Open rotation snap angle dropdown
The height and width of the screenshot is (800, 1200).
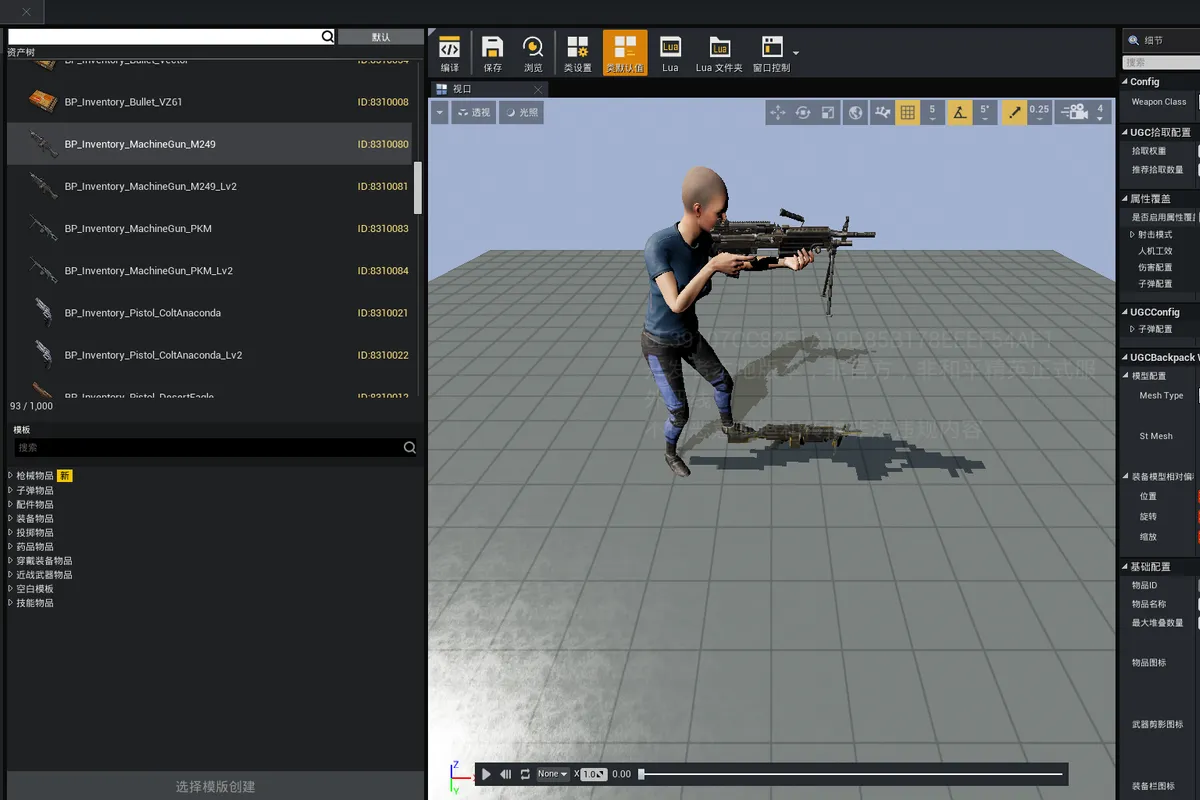(985, 112)
